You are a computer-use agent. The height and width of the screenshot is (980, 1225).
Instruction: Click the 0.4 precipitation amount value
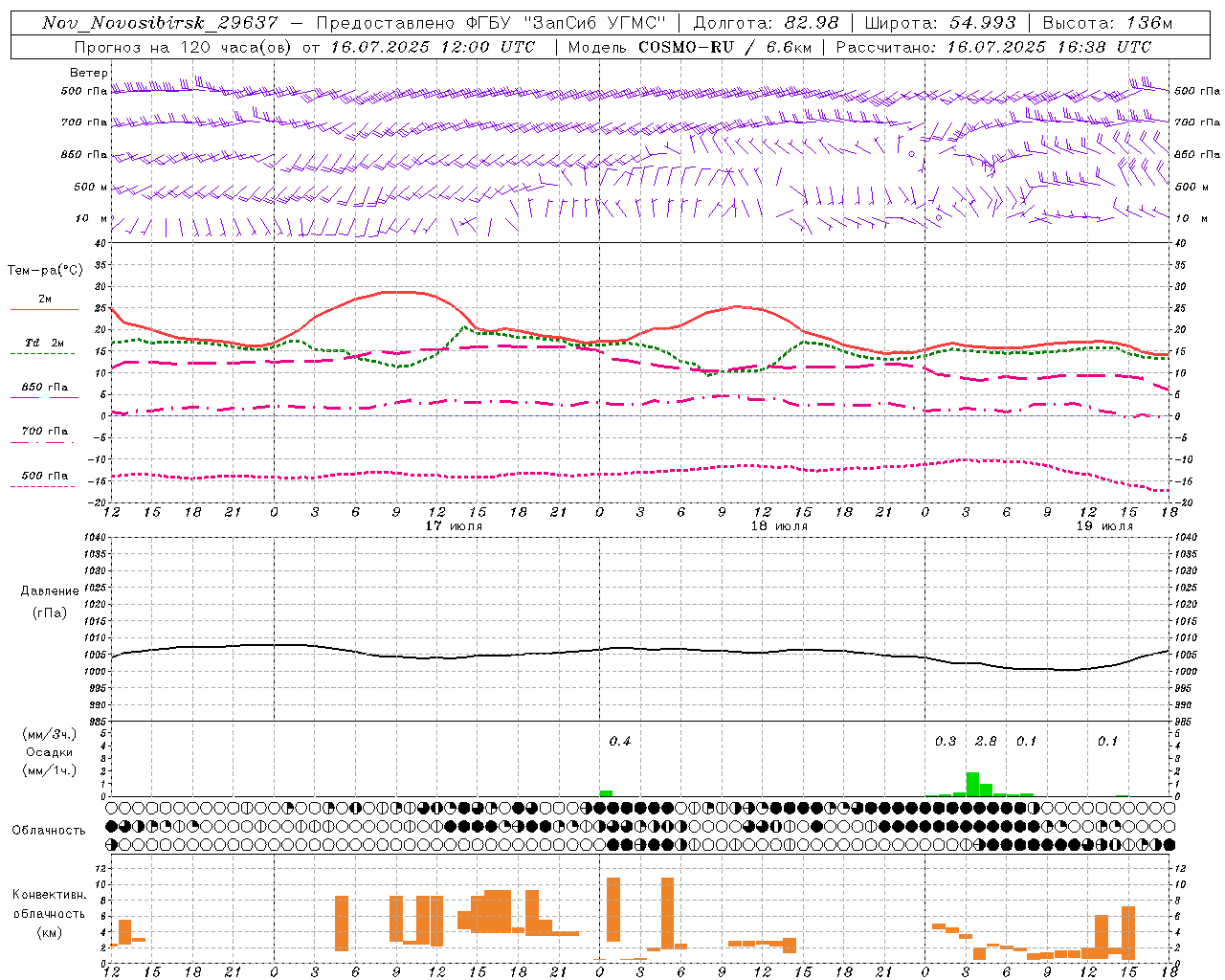(620, 742)
